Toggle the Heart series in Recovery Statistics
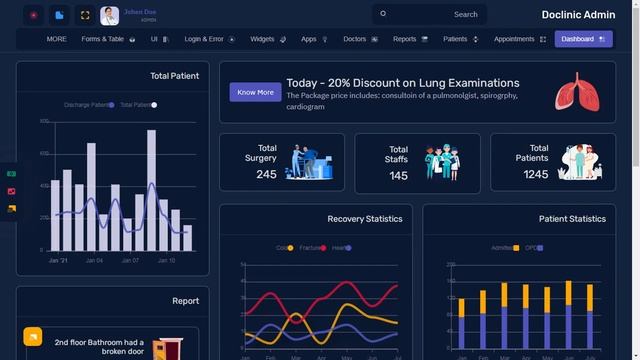The height and width of the screenshot is (360, 640). [x=342, y=248]
